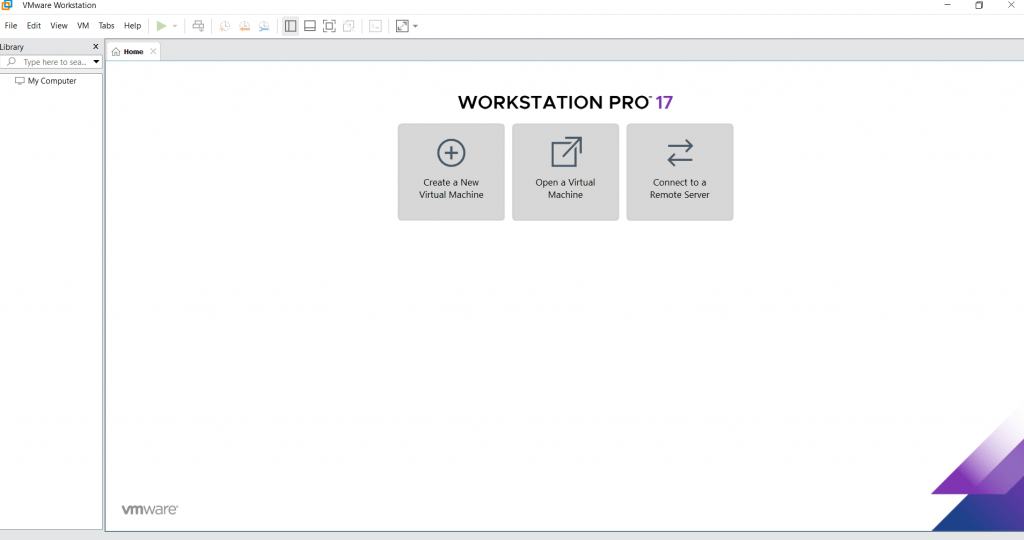The image size is (1024, 540).
Task: Click the console view toolbar icon
Action: [x=376, y=26]
